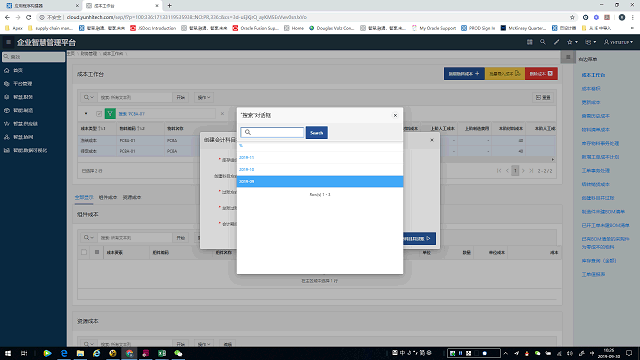The height and width of the screenshot is (360, 640).
Task: Click the reset button on cost grid
Action: 543,98
